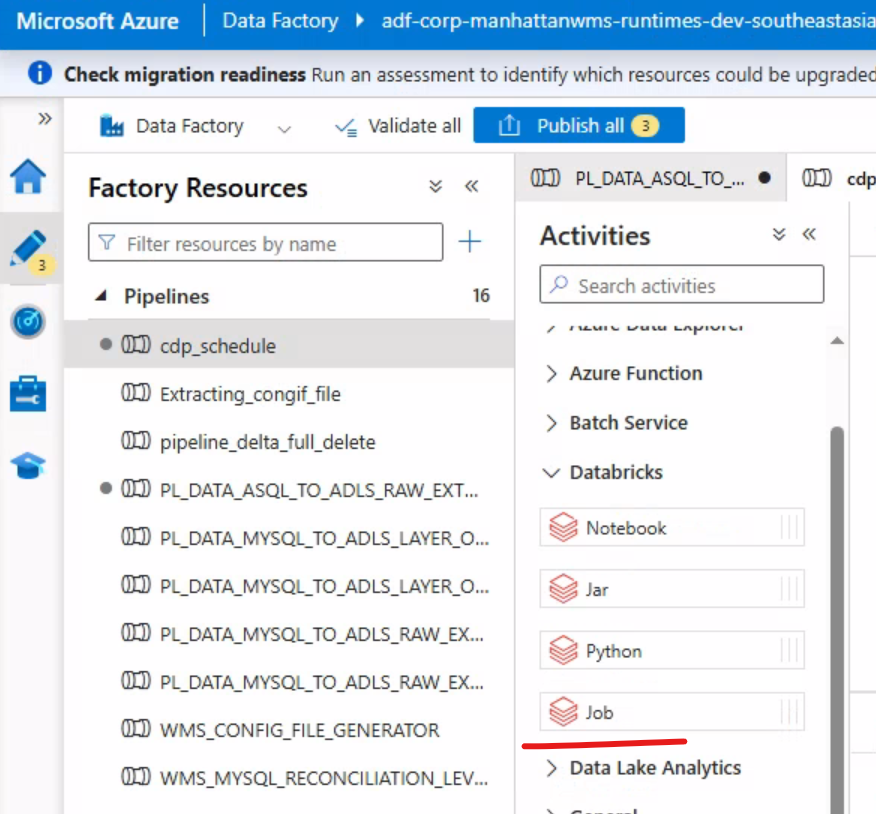The image size is (876, 814).
Task: Click the Python activity Databricks icon
Action: 563,650
